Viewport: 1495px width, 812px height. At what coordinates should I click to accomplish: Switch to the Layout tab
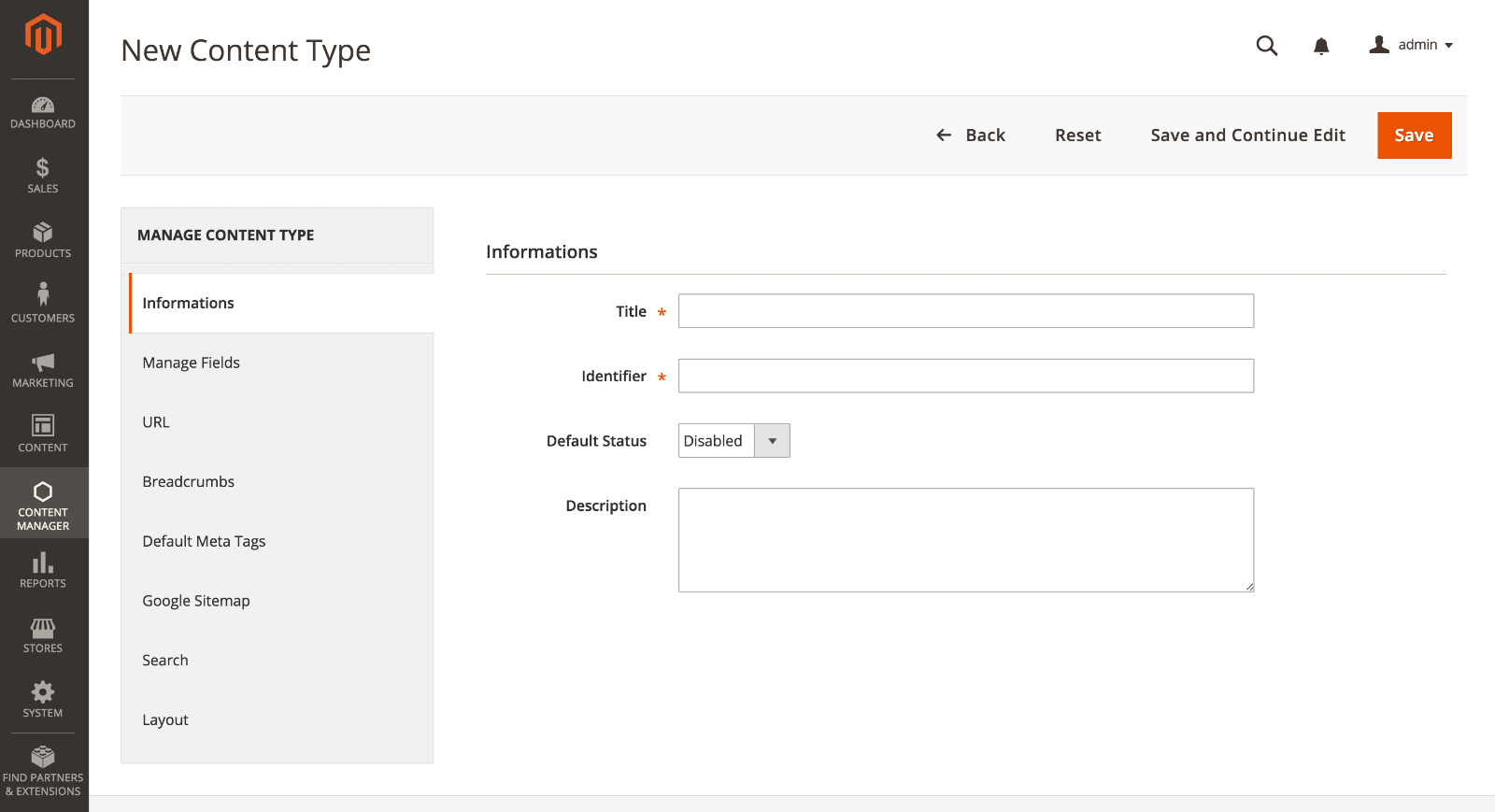coord(278,719)
